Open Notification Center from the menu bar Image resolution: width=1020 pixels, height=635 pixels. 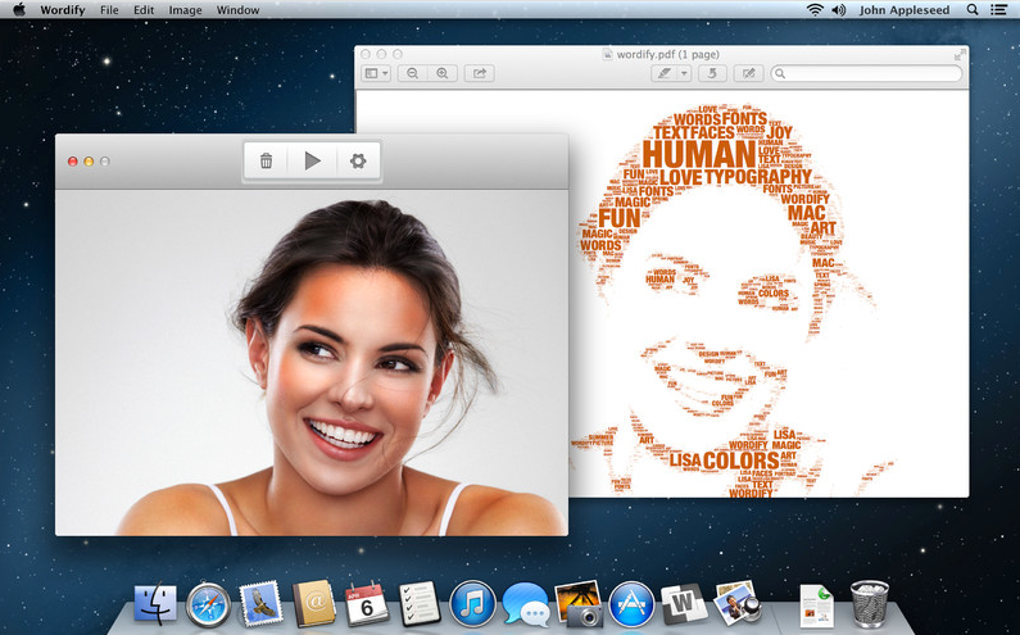click(x=999, y=10)
